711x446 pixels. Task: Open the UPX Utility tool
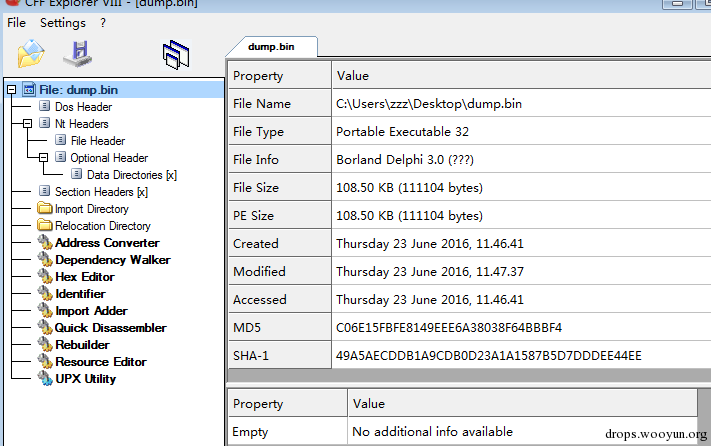[85, 379]
